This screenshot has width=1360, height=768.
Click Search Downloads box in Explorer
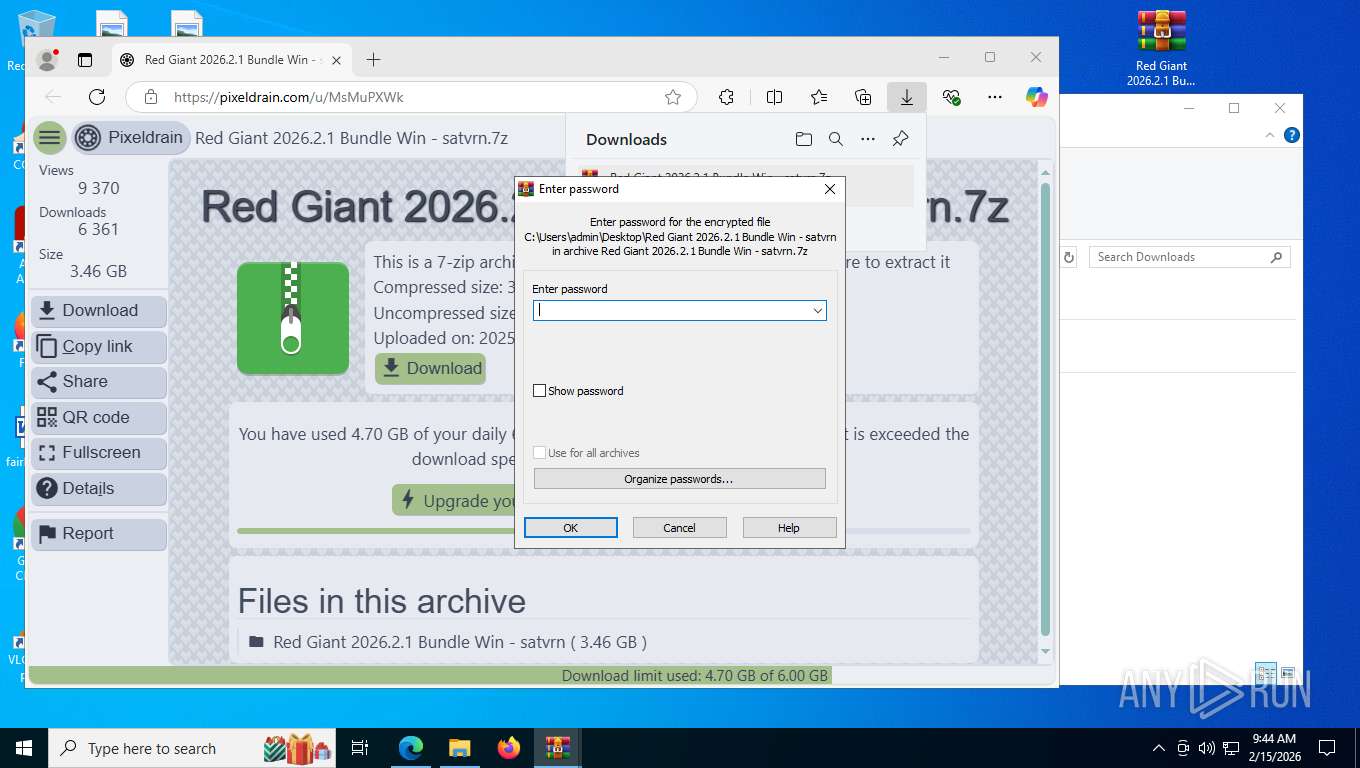coord(1189,257)
